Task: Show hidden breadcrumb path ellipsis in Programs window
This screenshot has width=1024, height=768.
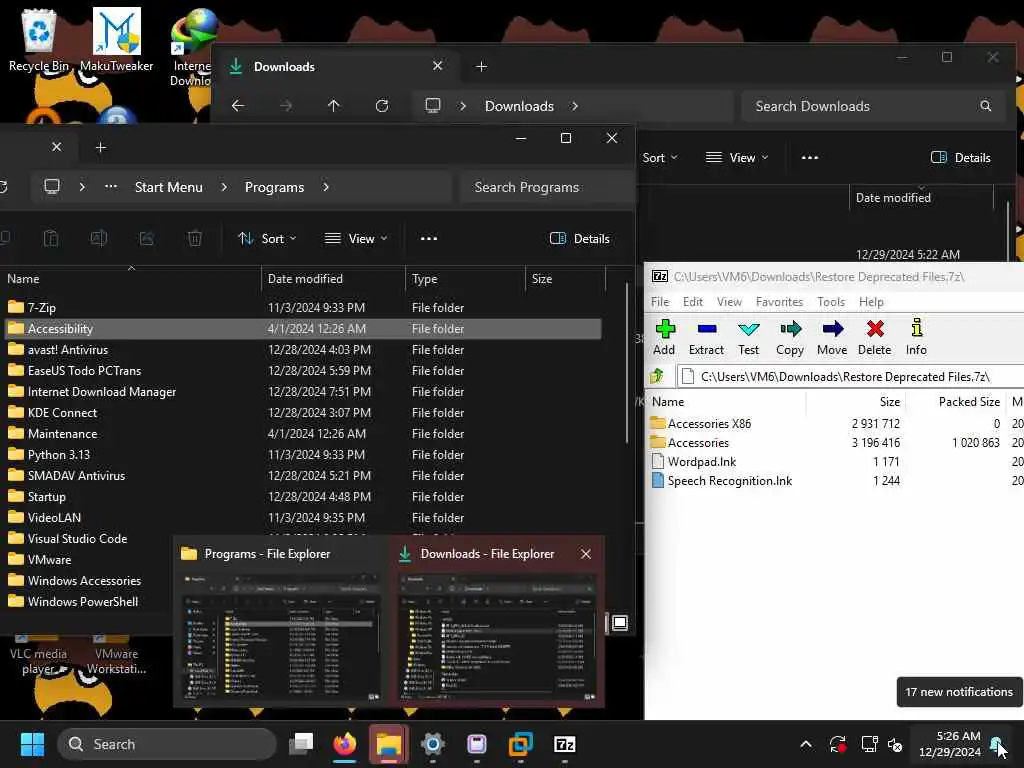Action: [111, 187]
